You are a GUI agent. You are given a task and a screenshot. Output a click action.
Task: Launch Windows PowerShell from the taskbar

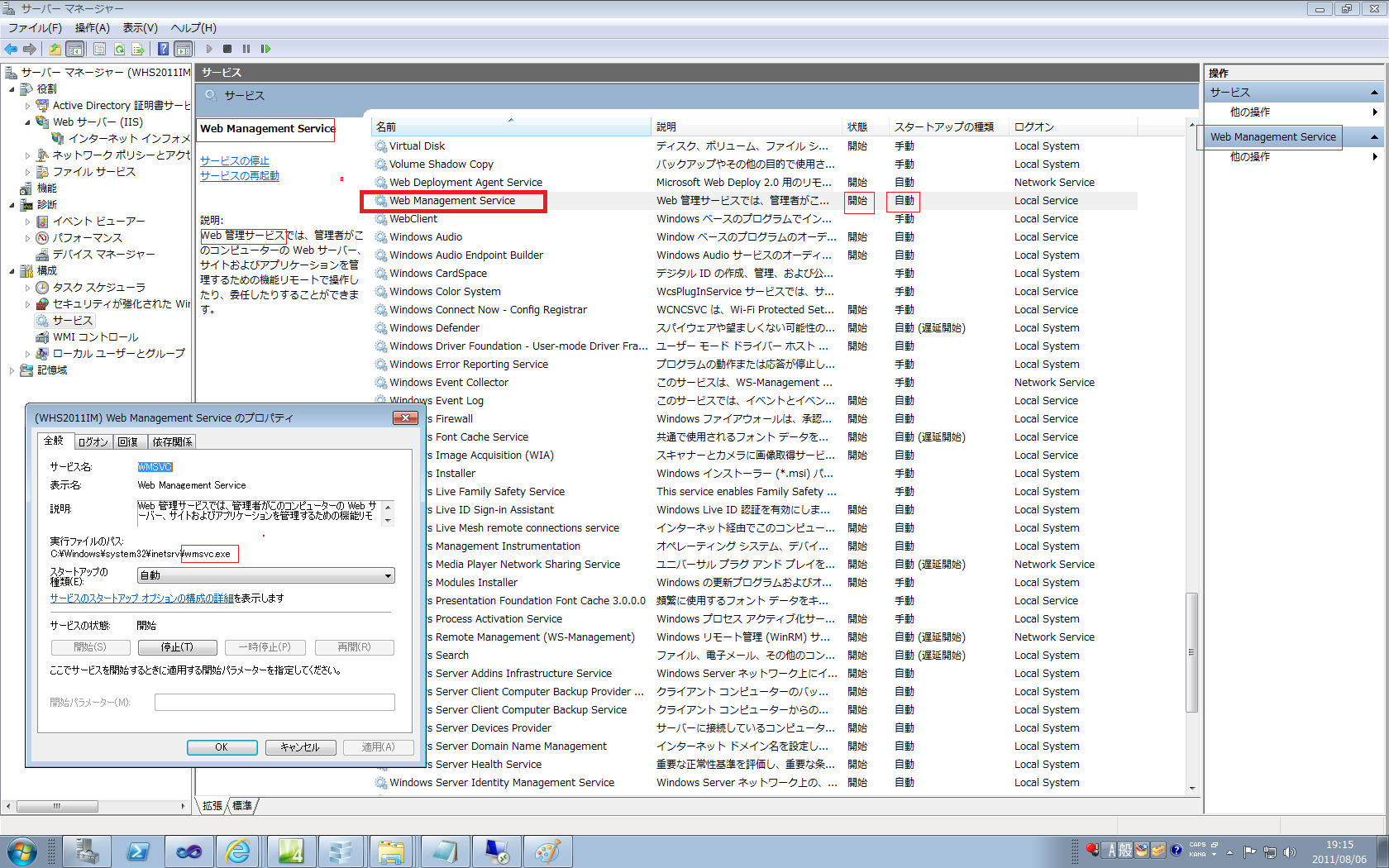point(138,851)
